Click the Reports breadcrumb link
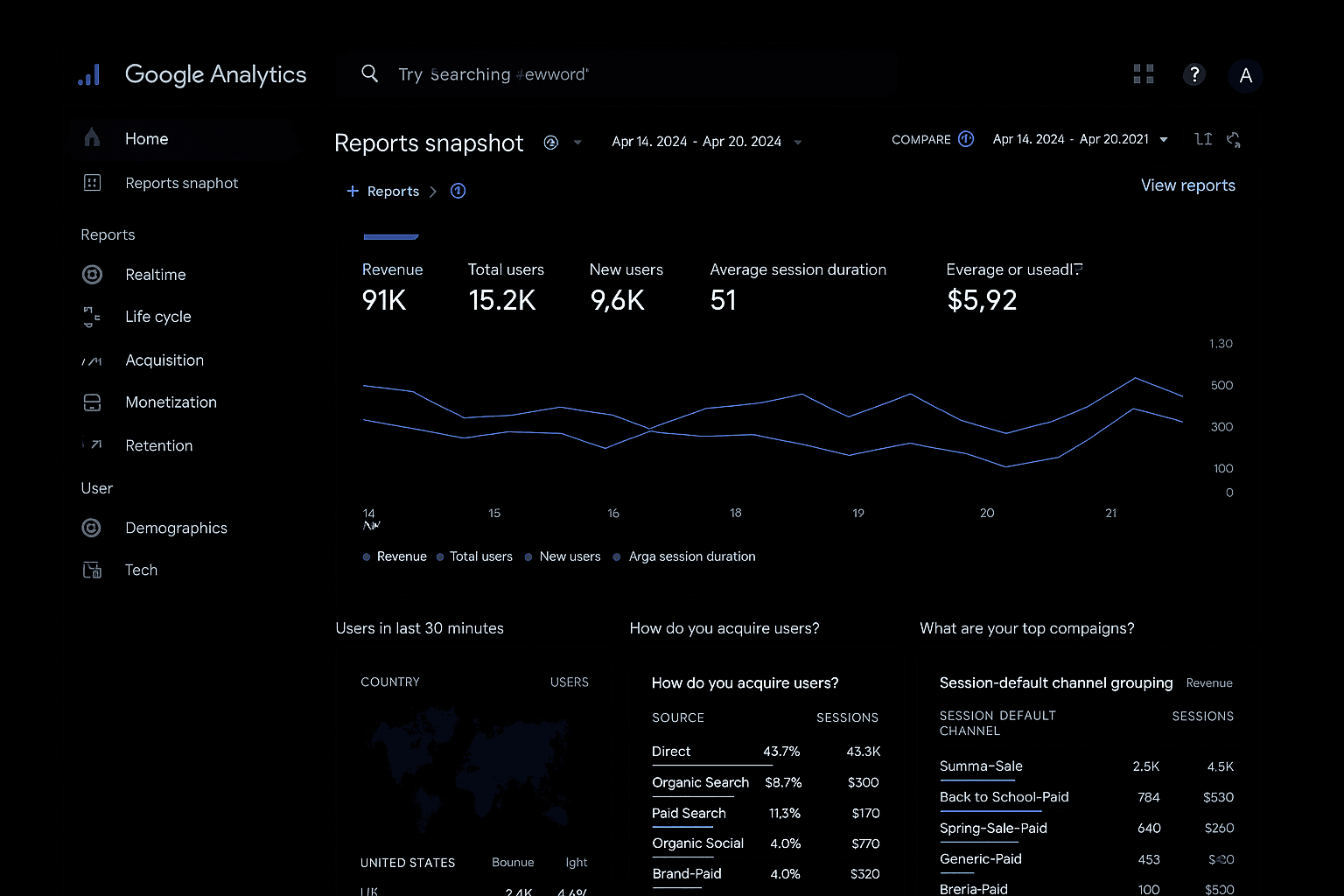Image resolution: width=1344 pixels, height=896 pixels. 393,191
